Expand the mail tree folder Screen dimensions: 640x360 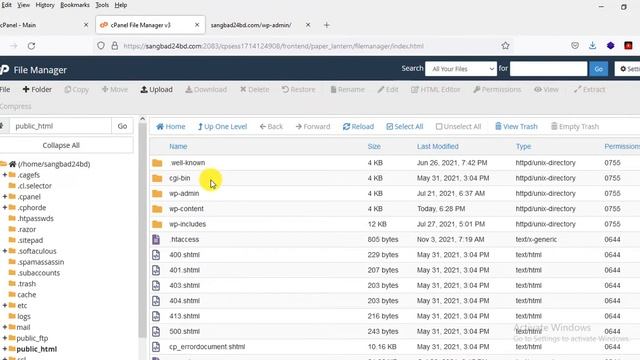tap(4, 327)
